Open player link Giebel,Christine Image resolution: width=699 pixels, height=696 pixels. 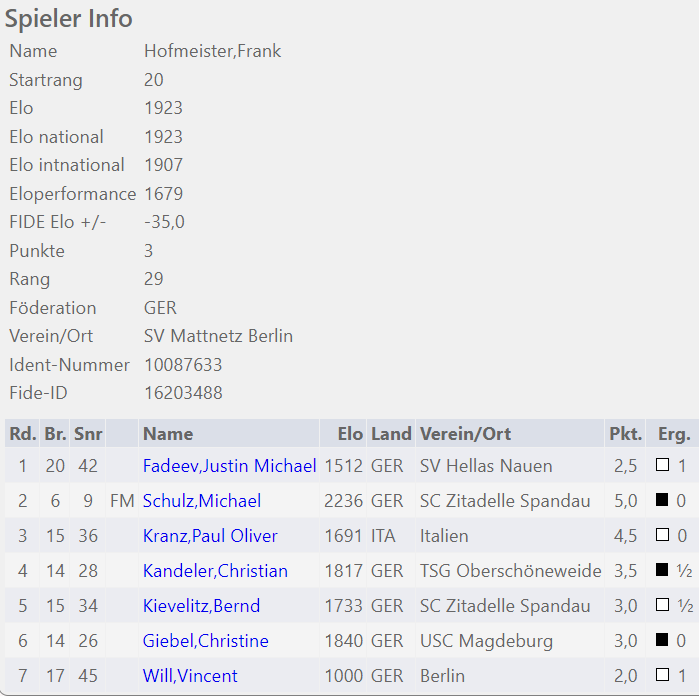[x=206, y=641]
